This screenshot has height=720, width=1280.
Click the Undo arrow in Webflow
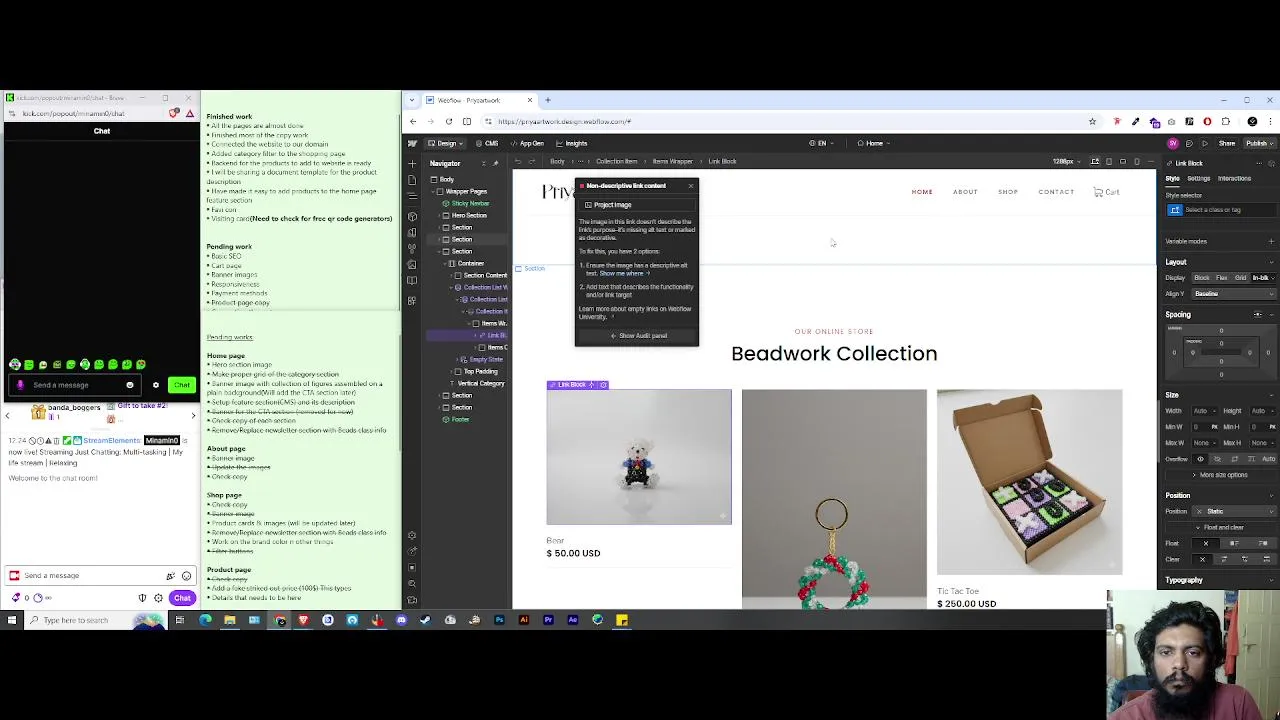(518, 162)
